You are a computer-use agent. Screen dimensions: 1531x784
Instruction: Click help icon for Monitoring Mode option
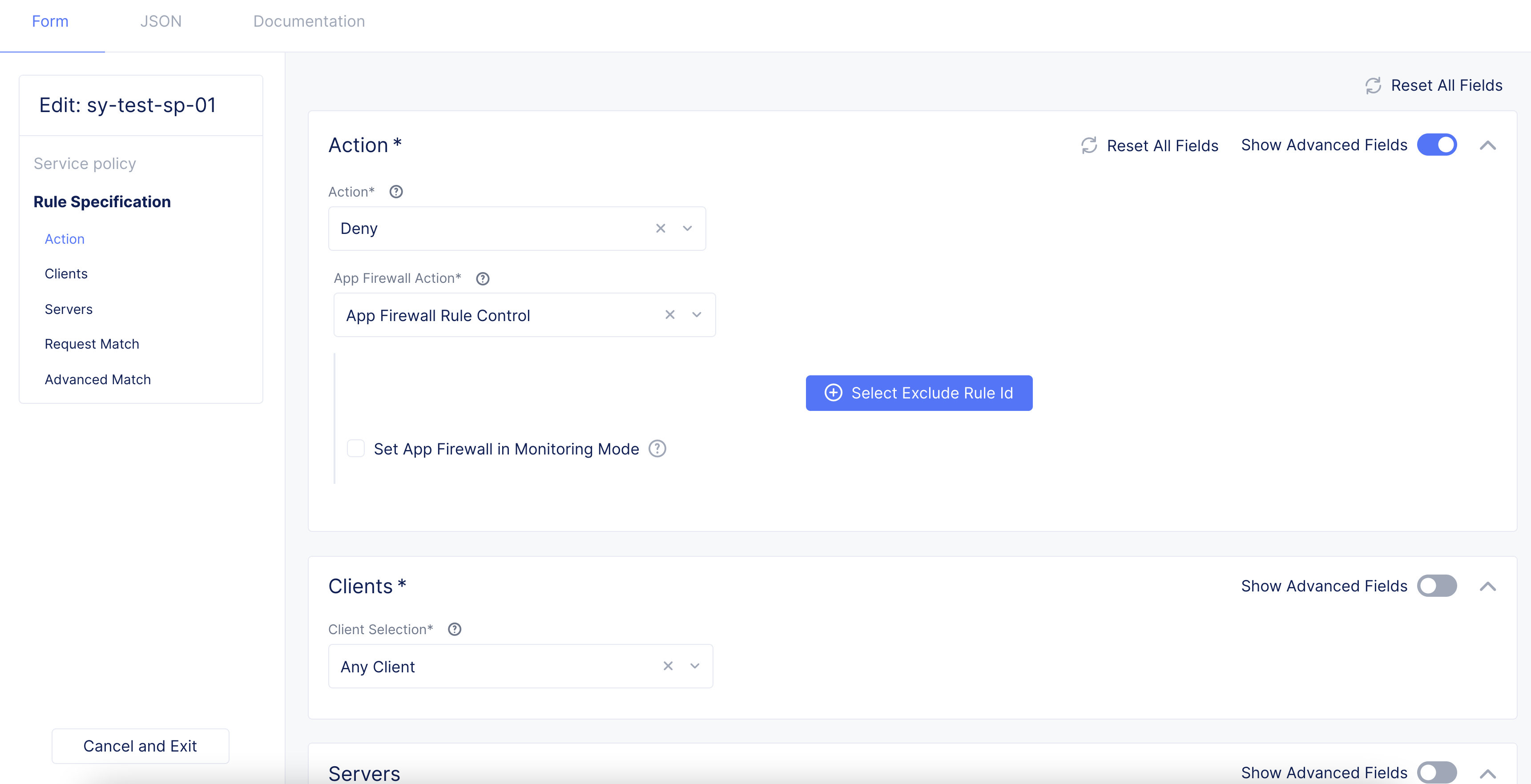(657, 449)
